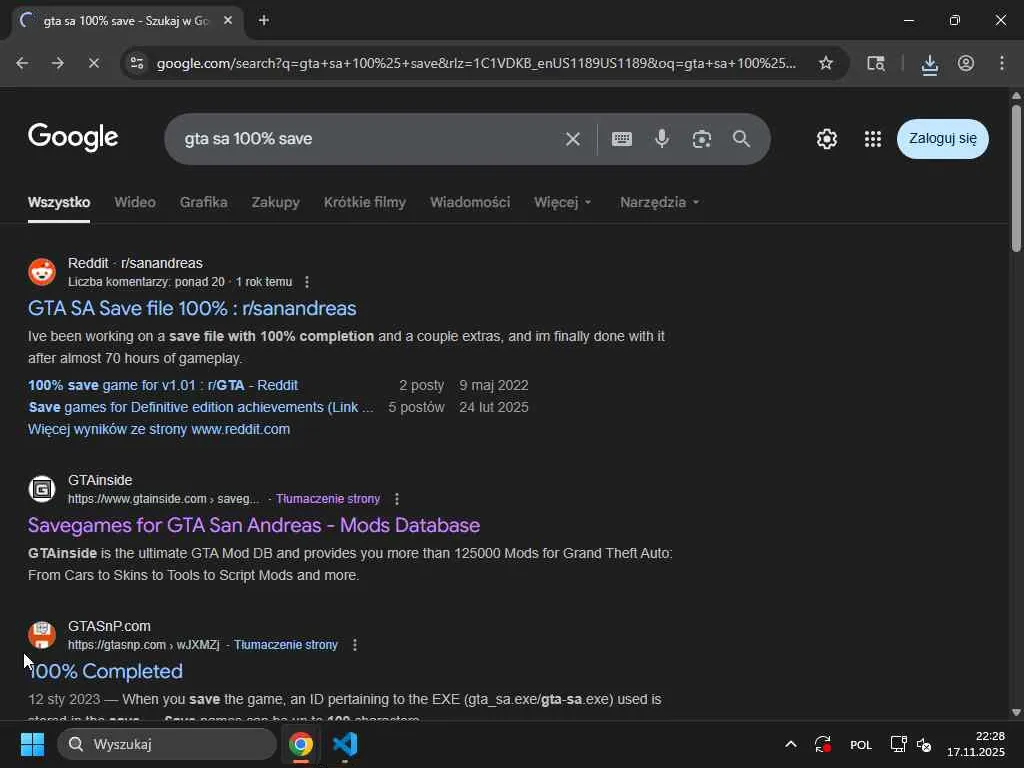Open 100% save game for v1.01 link
This screenshot has height=768, width=1024.
click(163, 385)
